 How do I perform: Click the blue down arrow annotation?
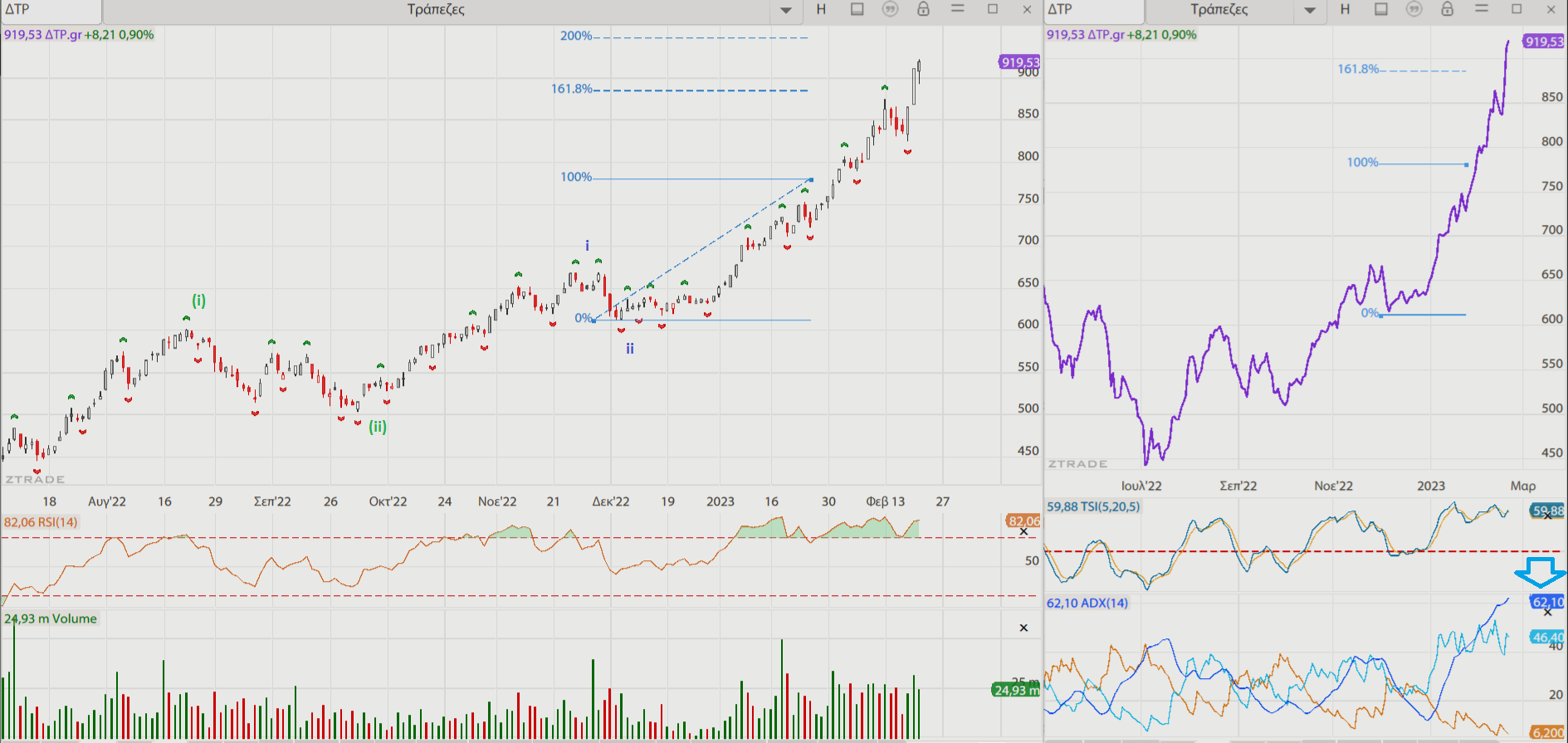pyautogui.click(x=1541, y=573)
